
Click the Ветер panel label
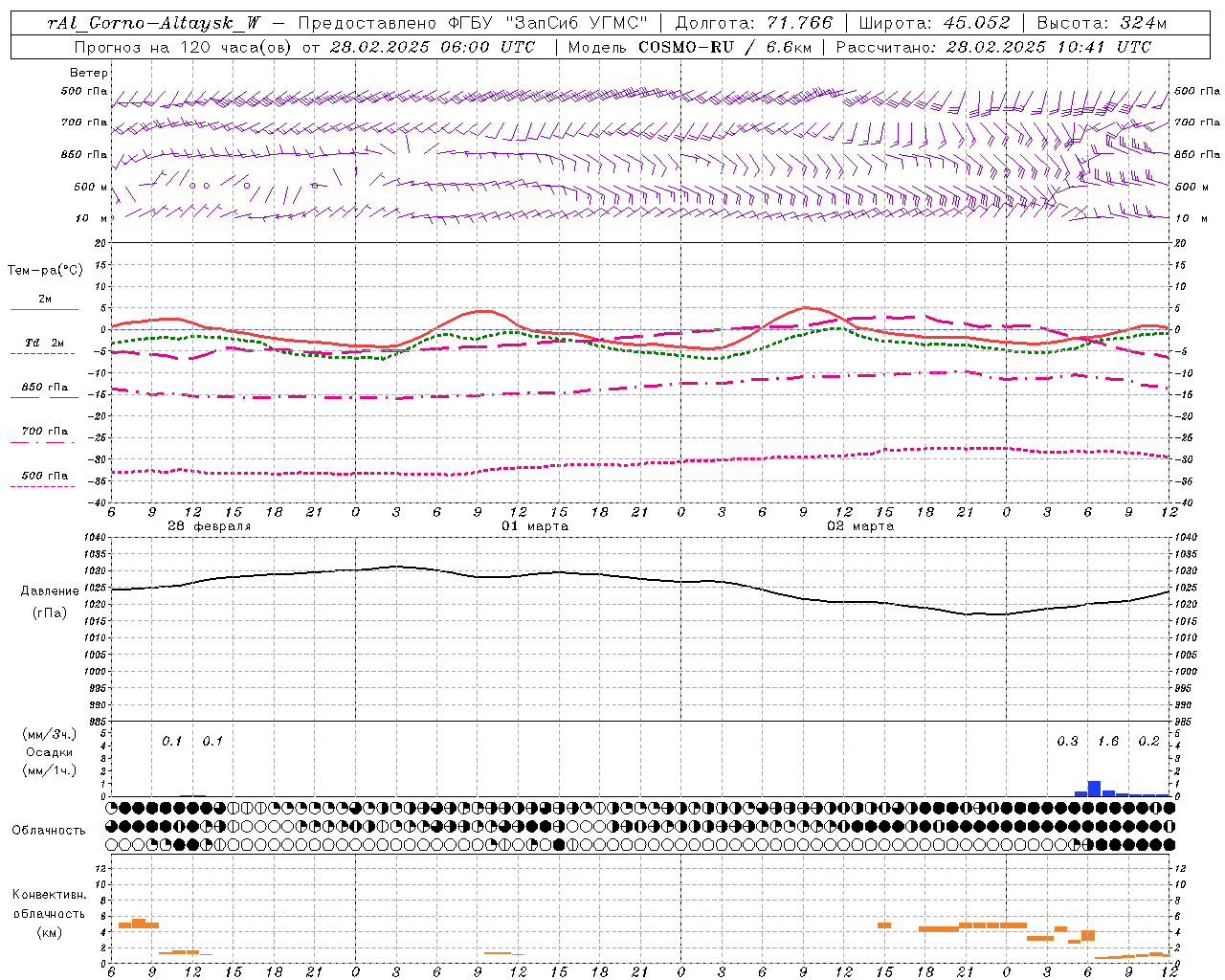(x=89, y=73)
